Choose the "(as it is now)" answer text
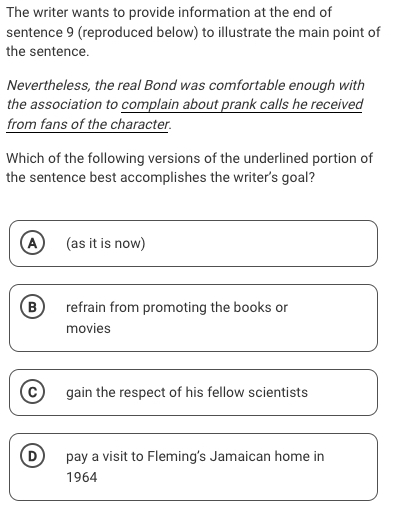 click(x=106, y=243)
